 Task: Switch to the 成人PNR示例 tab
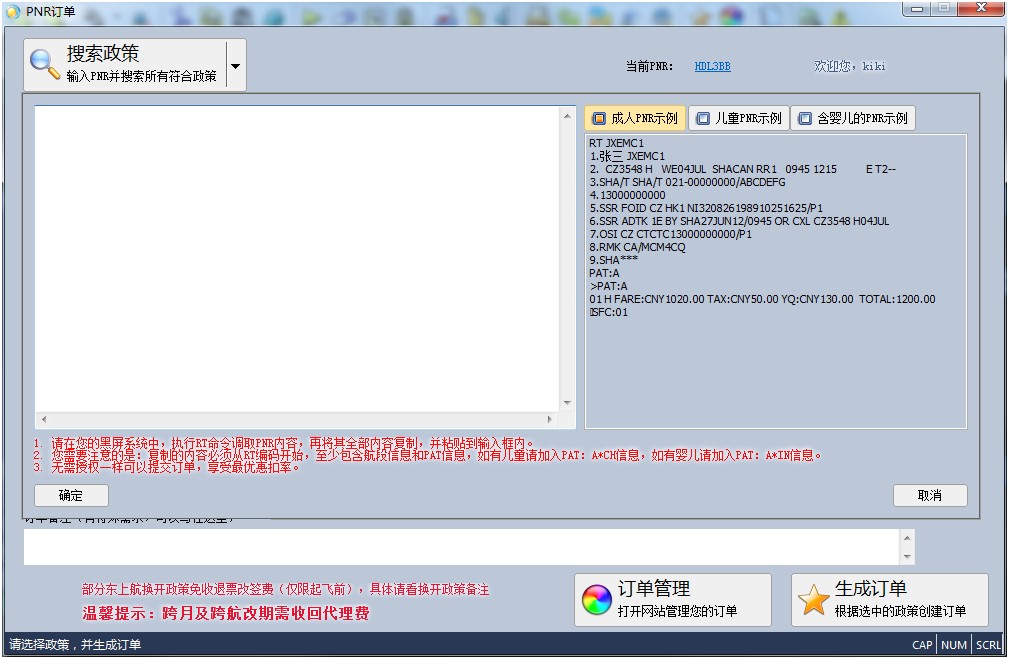[x=635, y=118]
